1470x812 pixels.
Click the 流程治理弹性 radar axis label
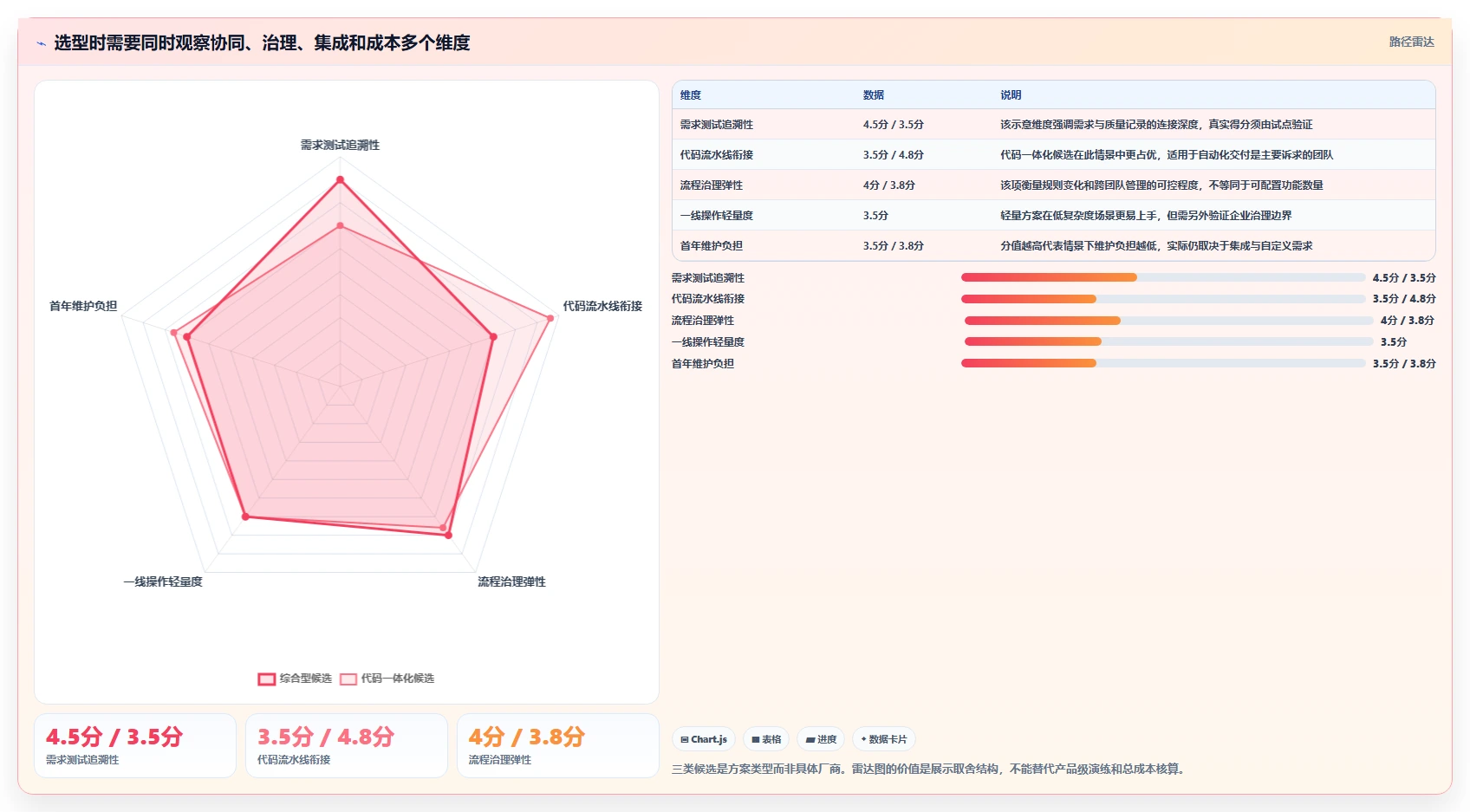coord(511,581)
